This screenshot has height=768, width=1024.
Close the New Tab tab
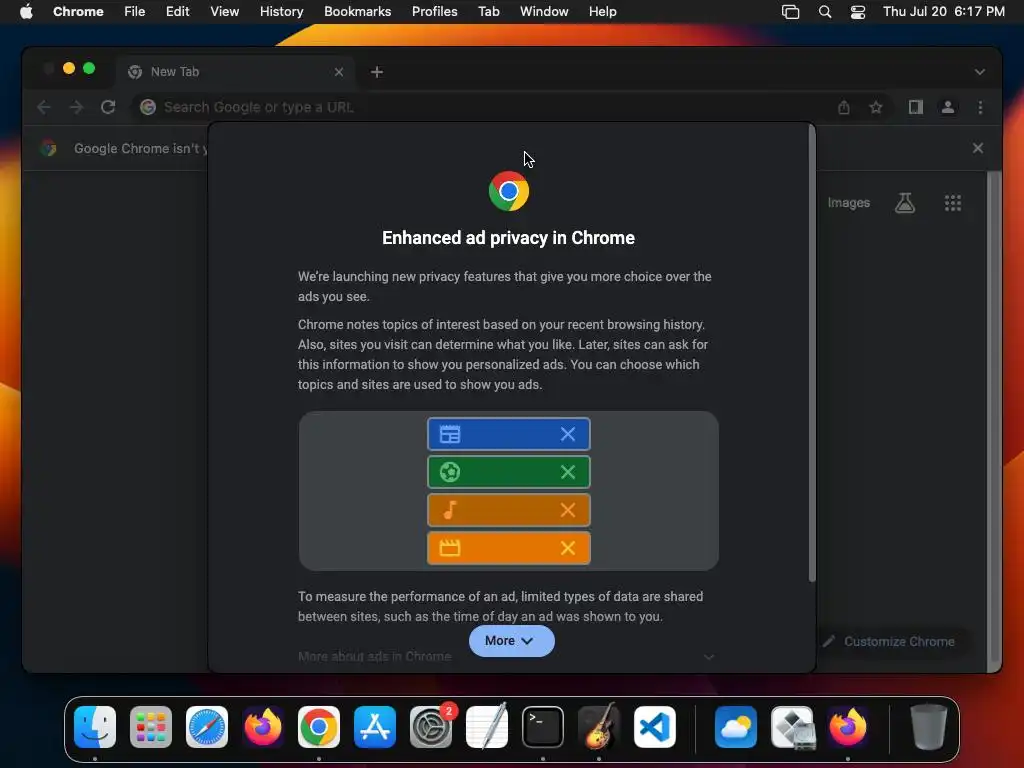click(x=339, y=72)
